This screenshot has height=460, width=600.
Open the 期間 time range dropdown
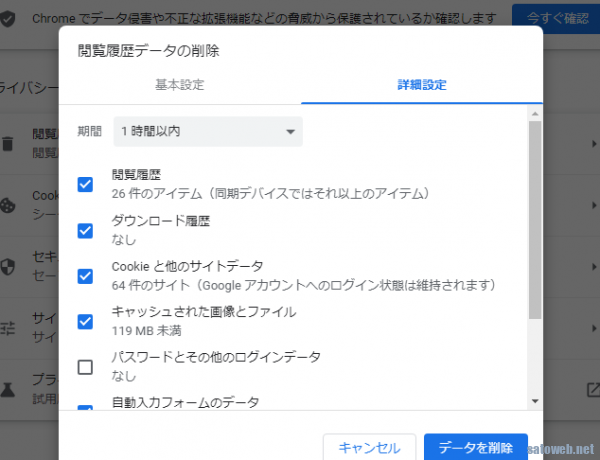208,131
